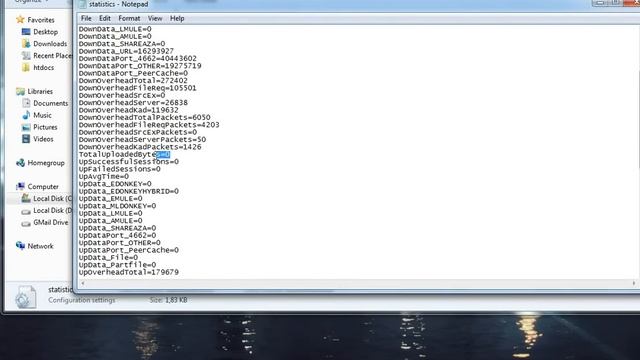The width and height of the screenshot is (640, 360).
Task: Click the Documents library icon
Action: pos(26,103)
